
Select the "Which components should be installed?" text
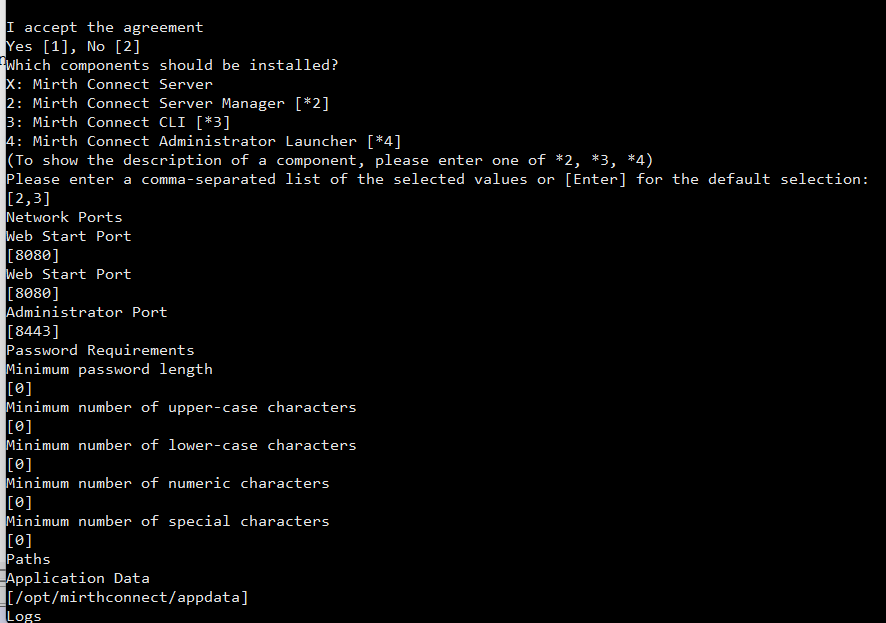click(x=172, y=65)
